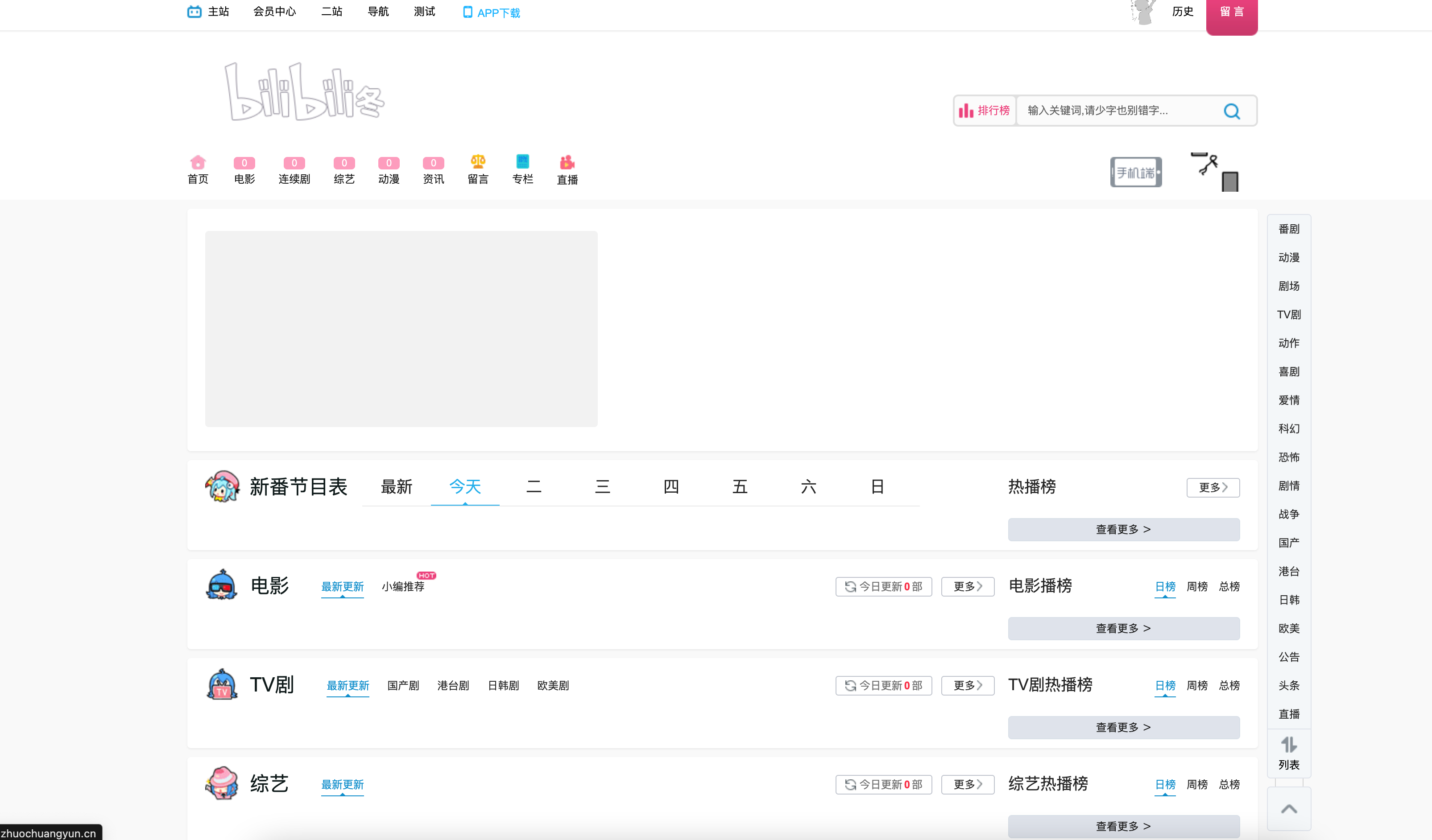Screen dimensions: 1432x840
Task: Expand 更多 in 热播榜 panel
Action: tap(1213, 487)
